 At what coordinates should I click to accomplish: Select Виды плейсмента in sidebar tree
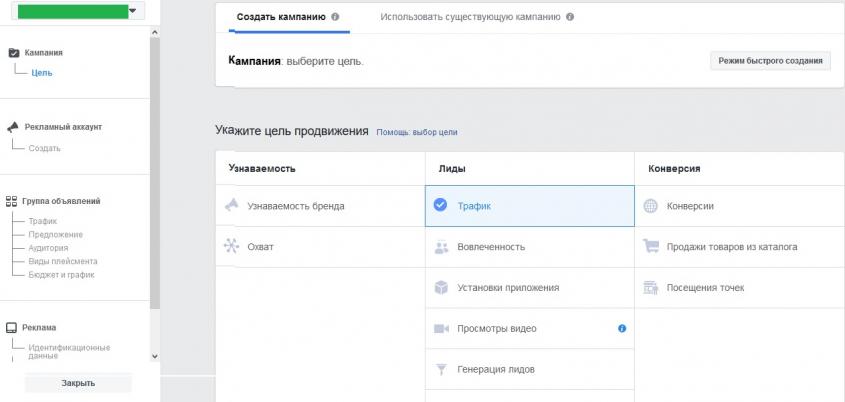point(63,261)
